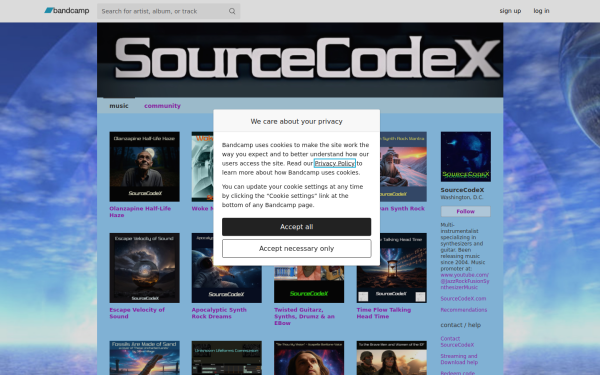Click the SourceCodeX header banner

300,60
